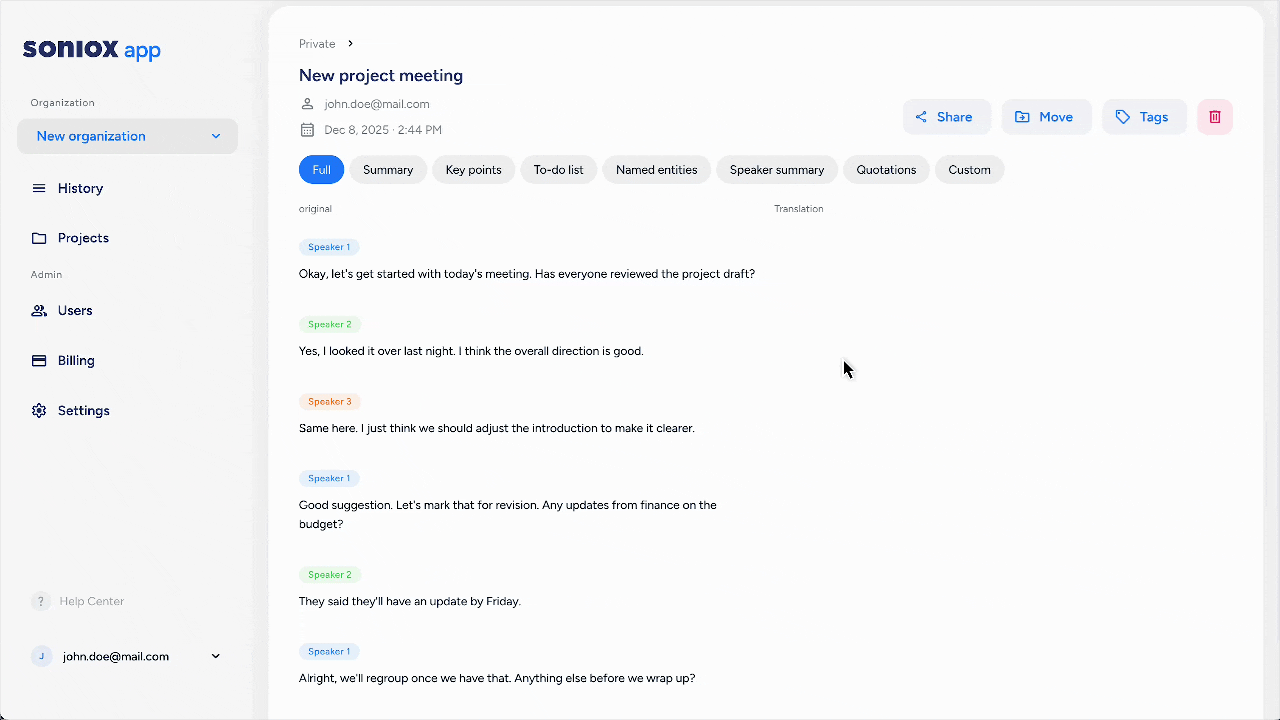Switch to the Summary tab
This screenshot has height=720, width=1280.
tap(388, 170)
